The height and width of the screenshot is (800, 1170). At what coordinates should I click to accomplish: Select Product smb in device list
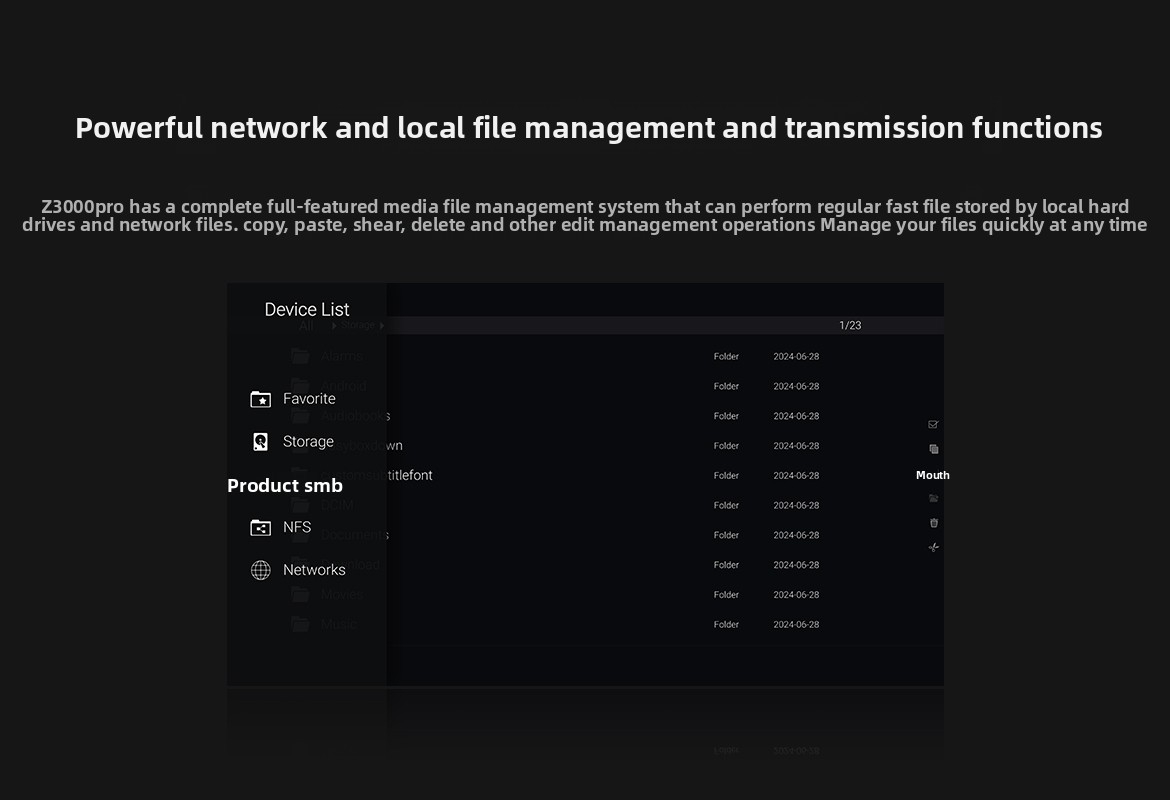(x=285, y=486)
